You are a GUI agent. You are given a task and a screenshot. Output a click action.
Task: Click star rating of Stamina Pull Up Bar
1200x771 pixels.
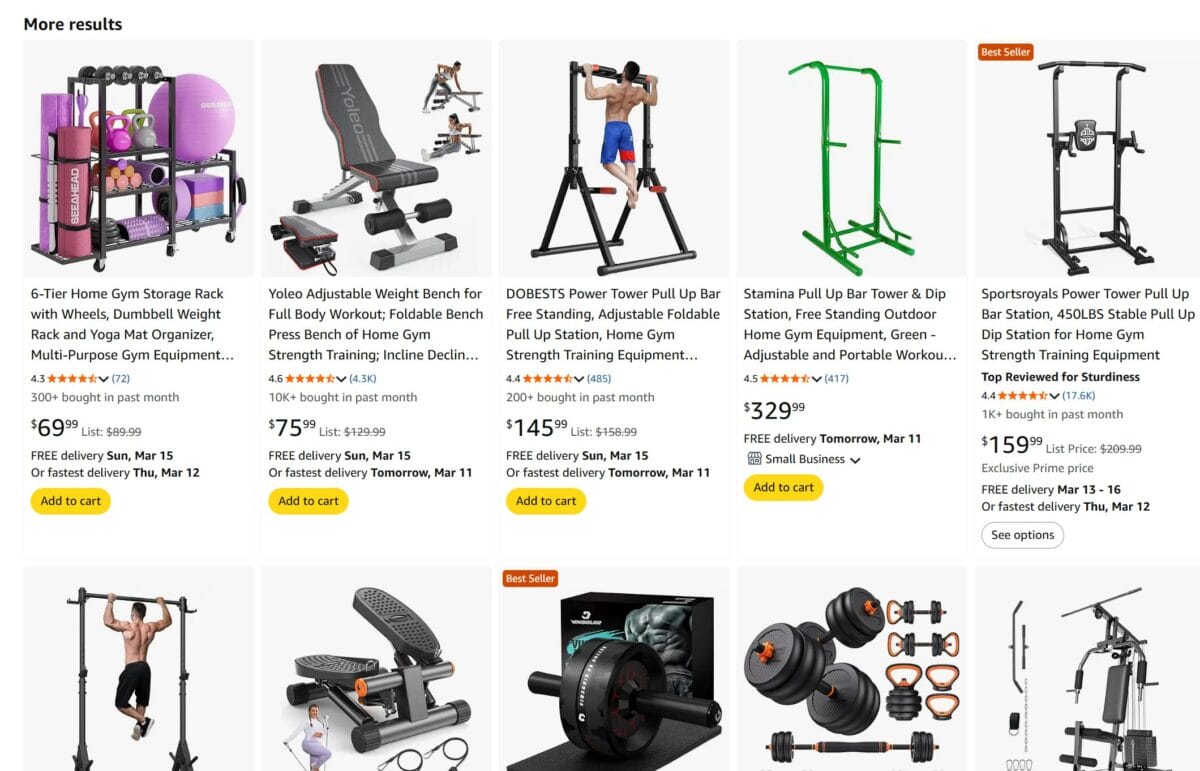(x=786, y=379)
